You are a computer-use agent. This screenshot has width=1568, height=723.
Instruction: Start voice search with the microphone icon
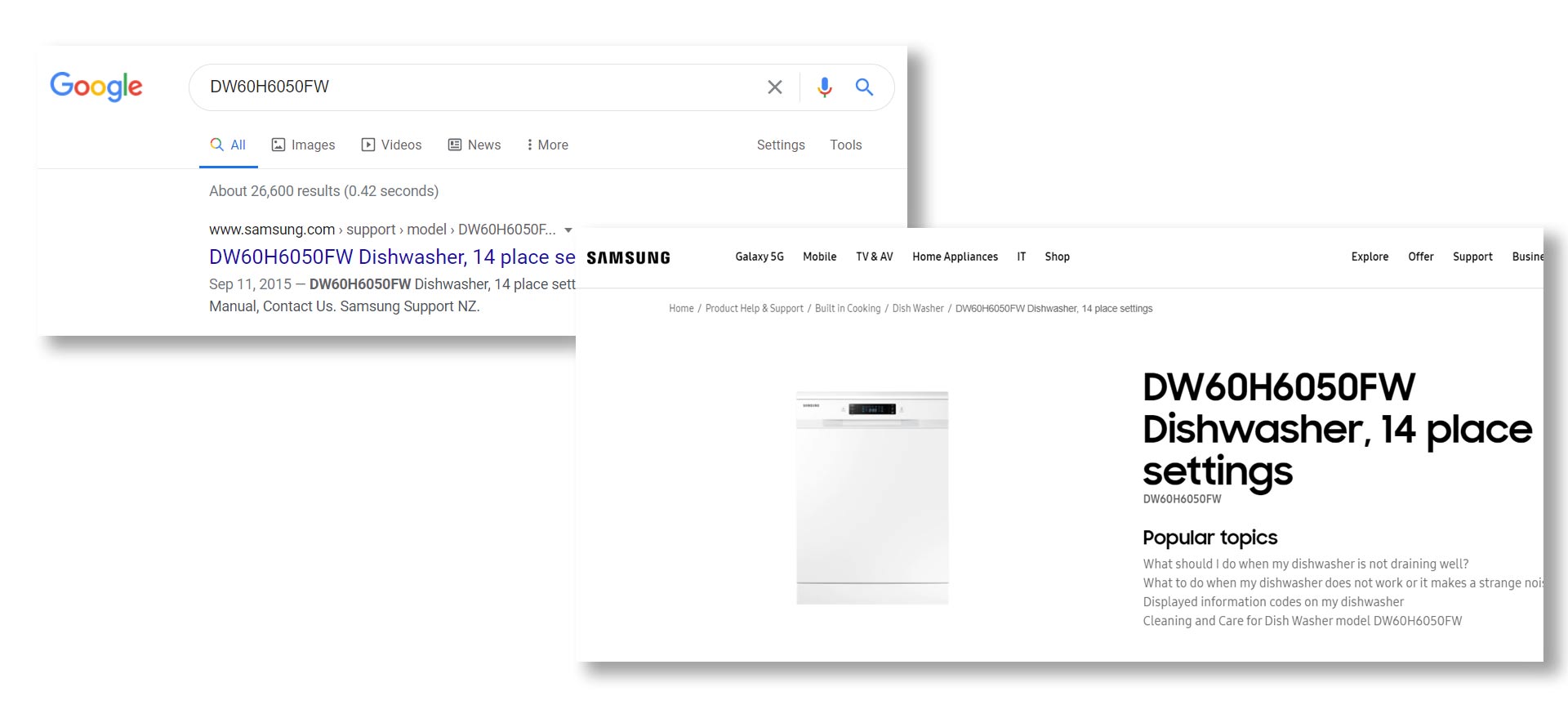coord(824,87)
